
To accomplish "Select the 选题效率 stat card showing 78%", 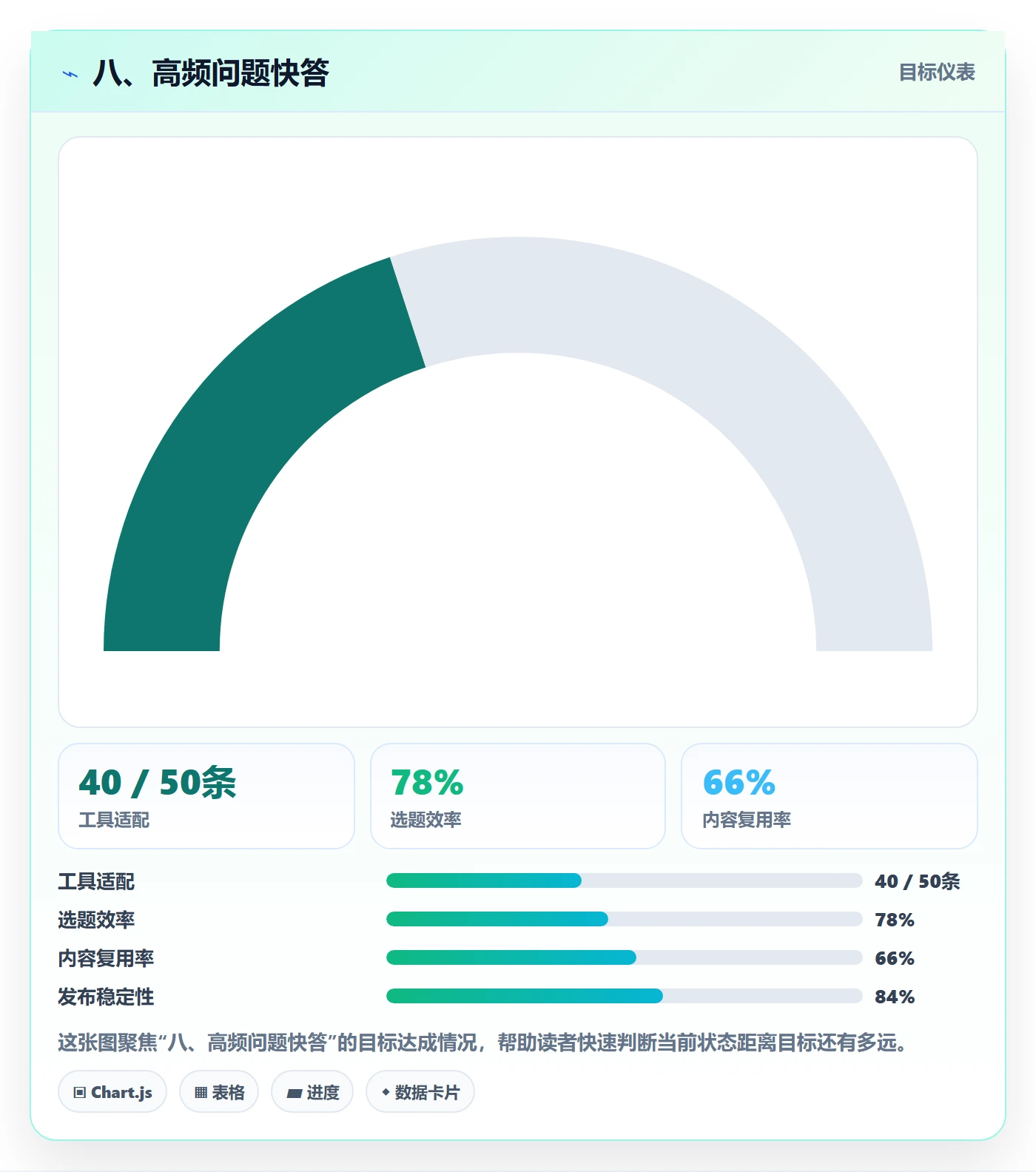I will click(518, 796).
